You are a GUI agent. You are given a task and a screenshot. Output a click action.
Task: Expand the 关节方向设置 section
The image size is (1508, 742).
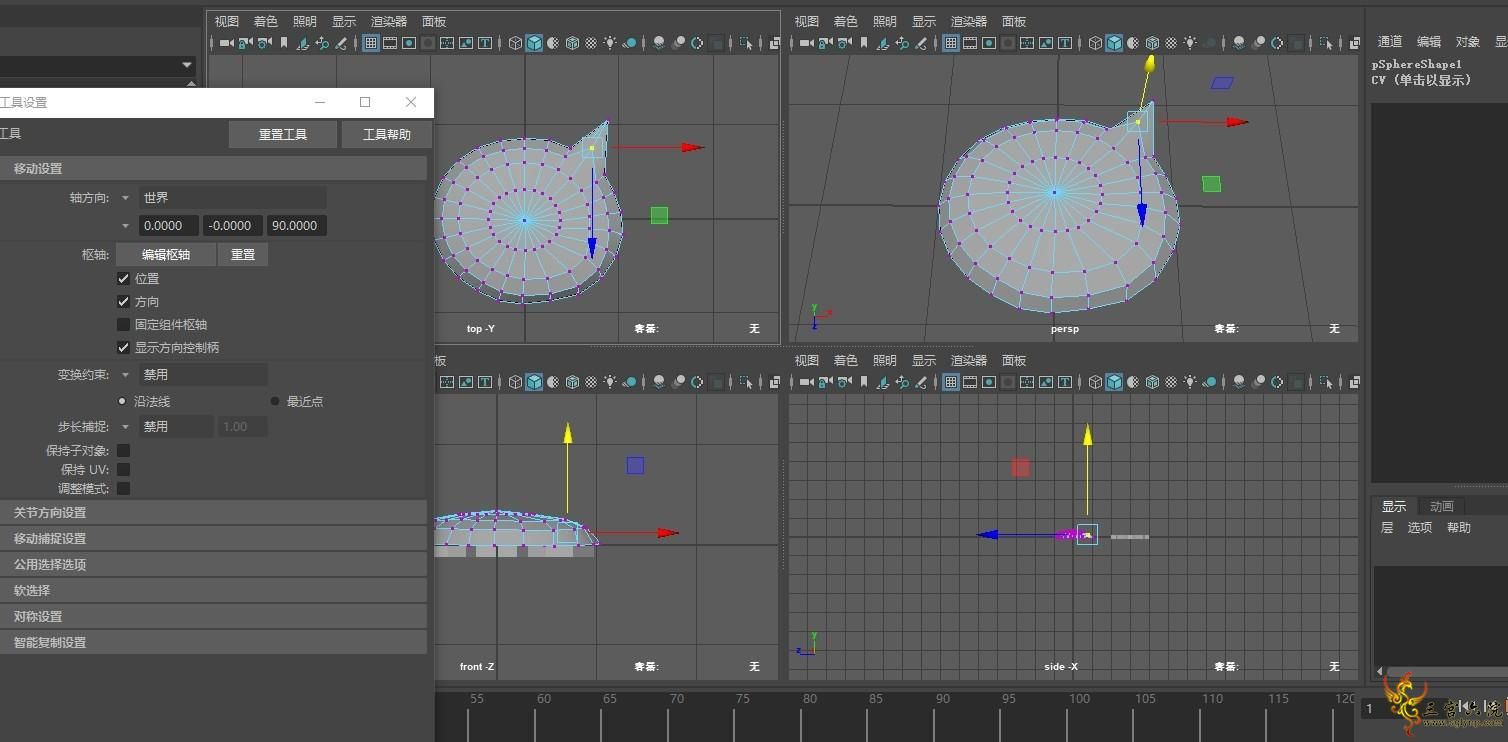213,512
